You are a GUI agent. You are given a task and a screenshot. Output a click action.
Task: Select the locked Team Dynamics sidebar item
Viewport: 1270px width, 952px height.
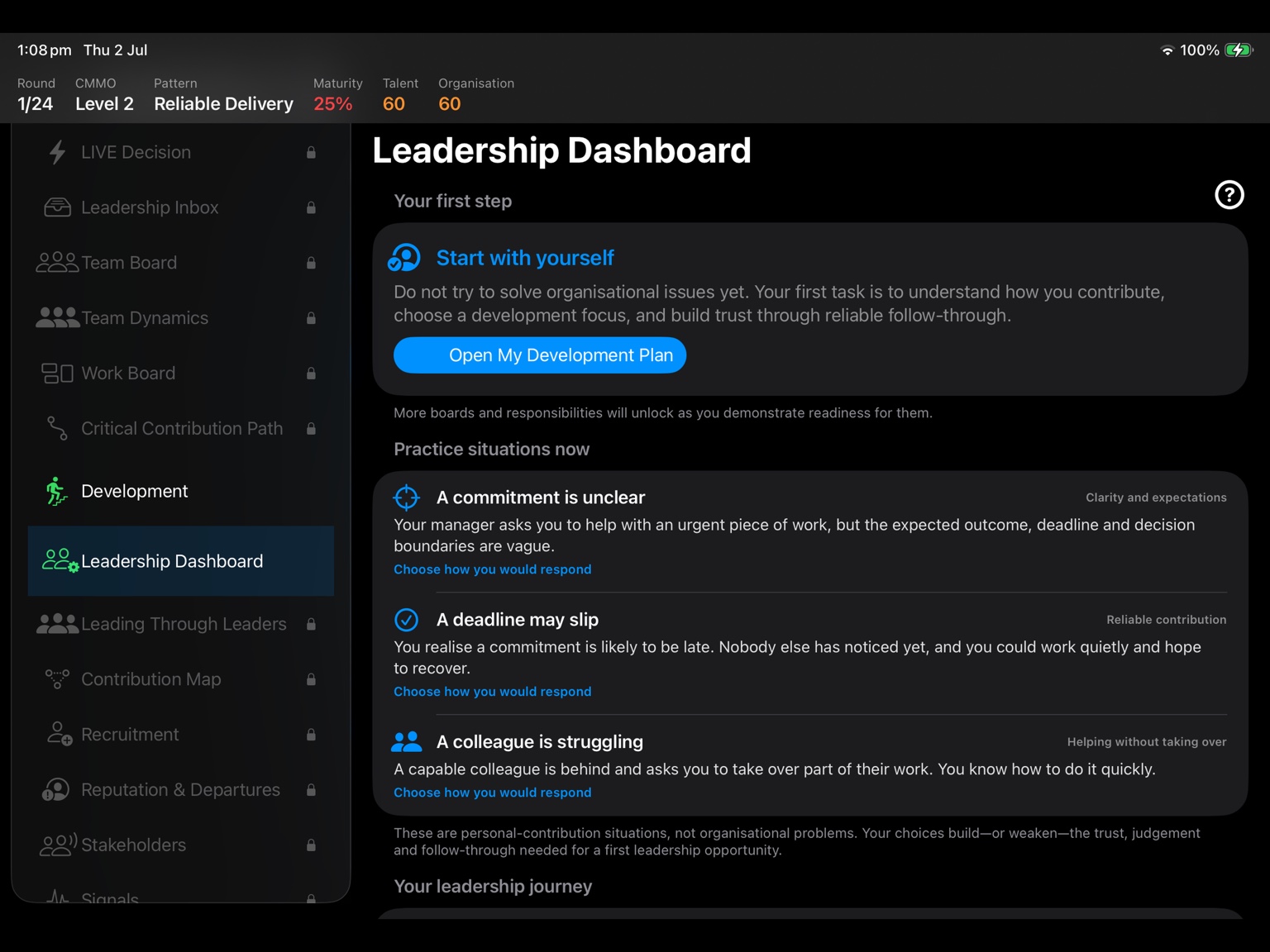181,318
